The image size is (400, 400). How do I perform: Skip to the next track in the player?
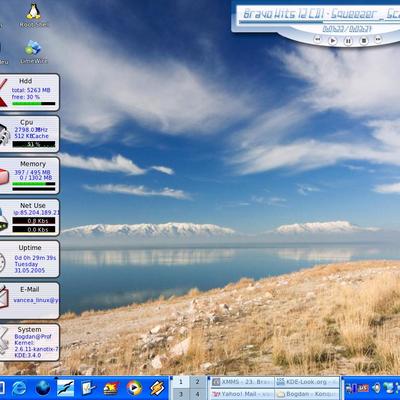(378, 39)
